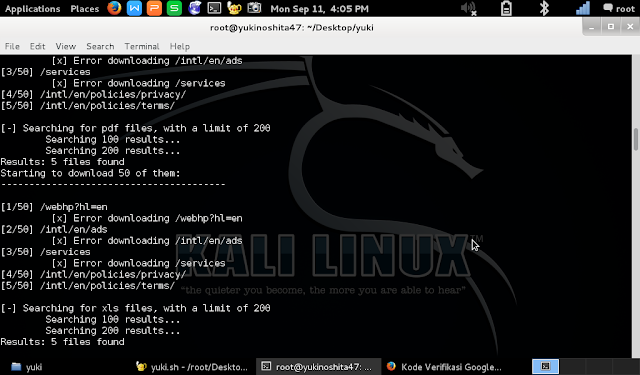Maximize the terminal window
Screen dimensions: 640x375
point(611,27)
